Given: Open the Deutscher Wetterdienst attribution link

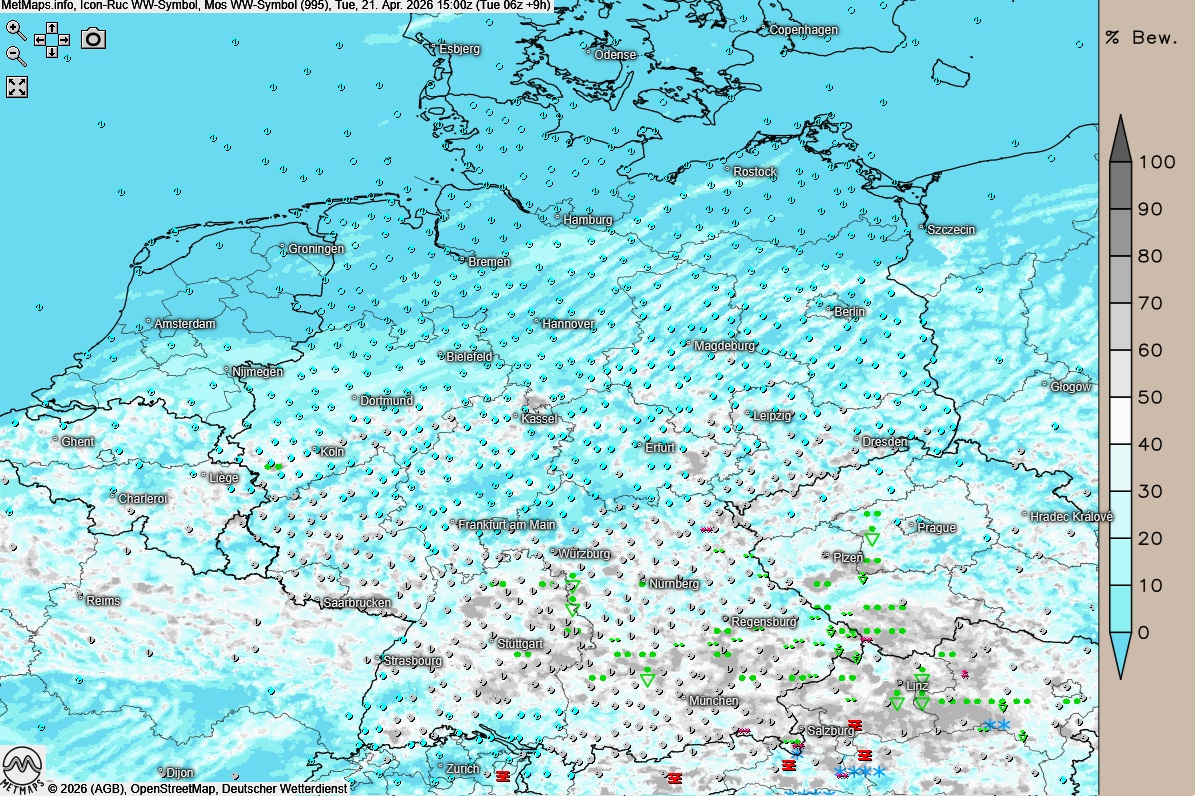Looking at the screenshot, I should (x=284, y=789).
